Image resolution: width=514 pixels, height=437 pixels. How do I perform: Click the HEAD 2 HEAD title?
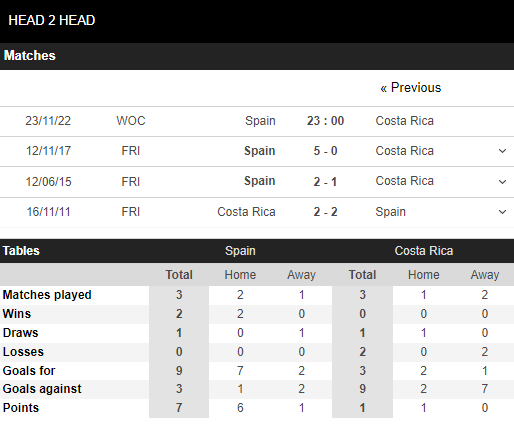click(x=52, y=20)
